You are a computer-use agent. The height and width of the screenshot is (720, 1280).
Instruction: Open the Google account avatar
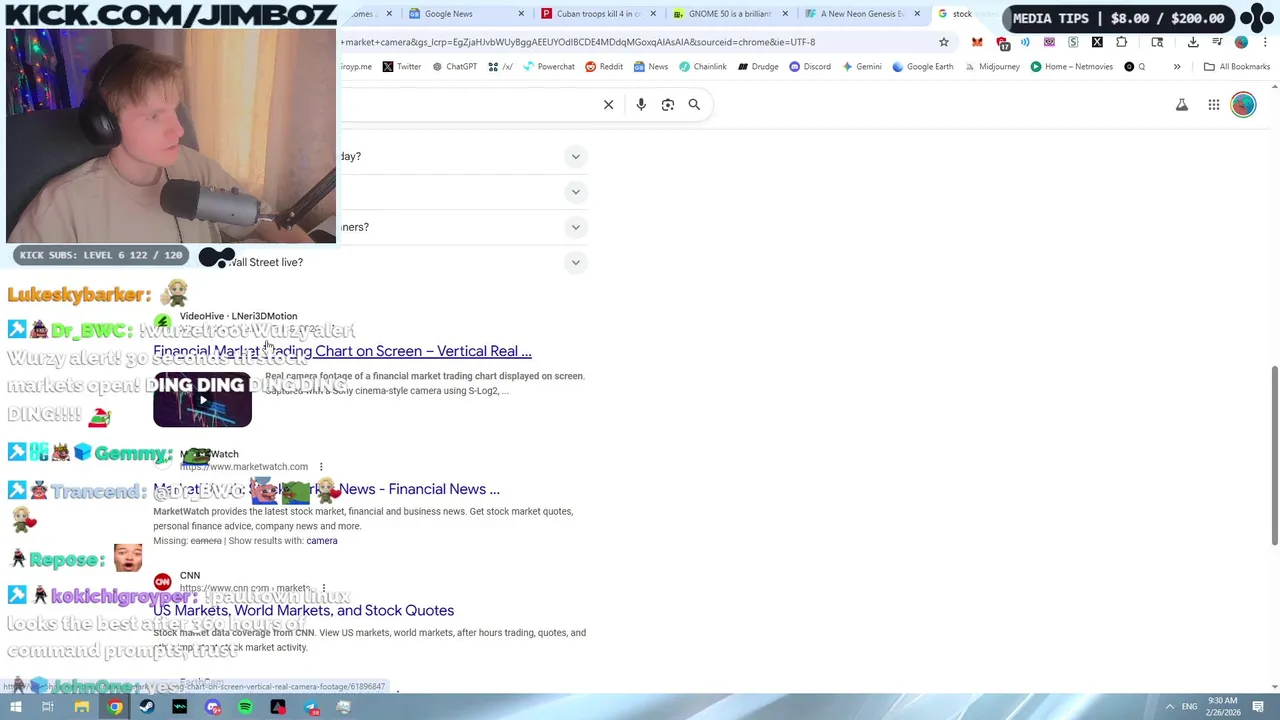[x=1243, y=104]
